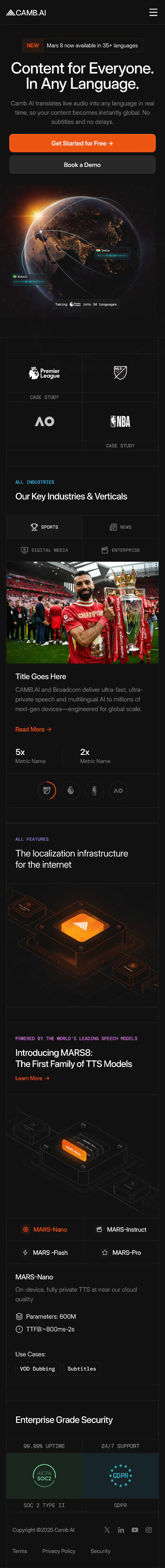165x1568 pixels.
Task: Select the NEWS tab
Action: [120, 527]
